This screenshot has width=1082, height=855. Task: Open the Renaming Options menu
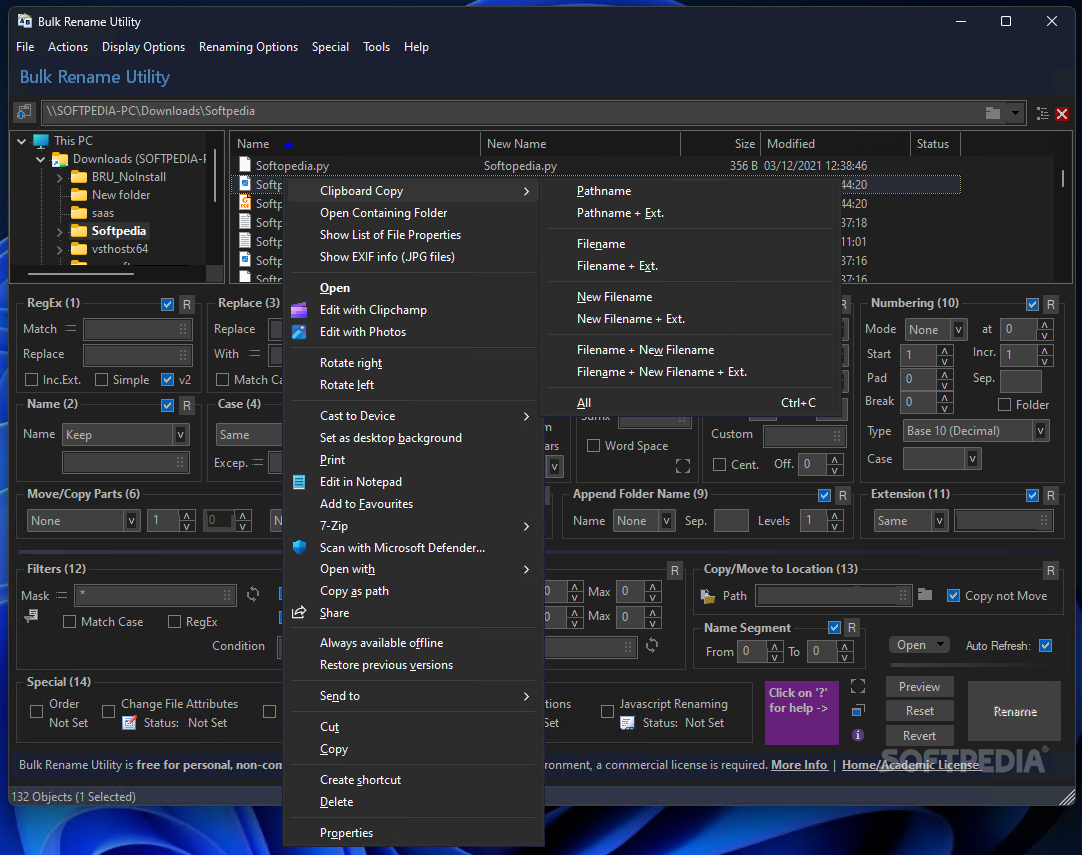tap(248, 47)
